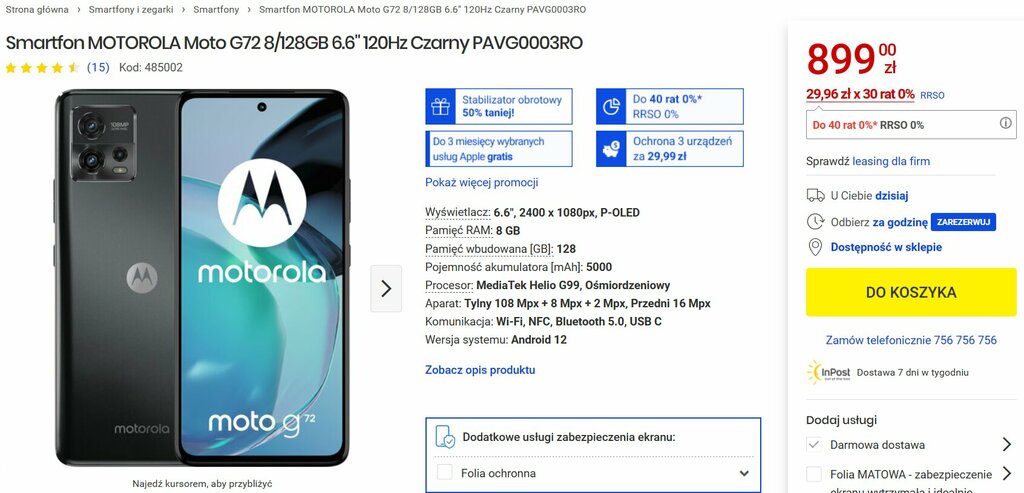The width and height of the screenshot is (1024, 493).
Task: Open Smartfony i zegarki breadcrumb
Action: [133, 10]
